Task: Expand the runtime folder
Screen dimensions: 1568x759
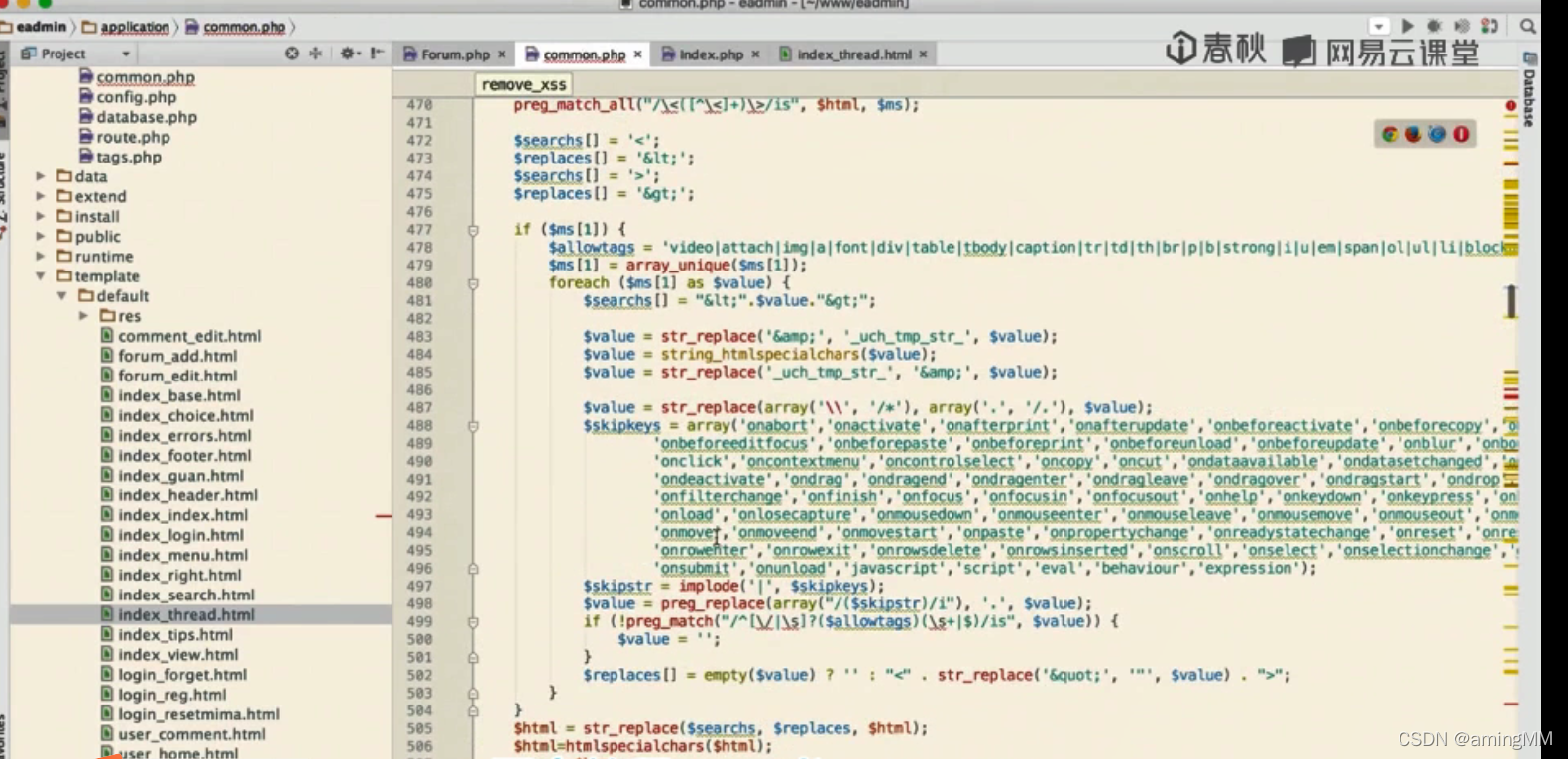Action: pyautogui.click(x=41, y=256)
